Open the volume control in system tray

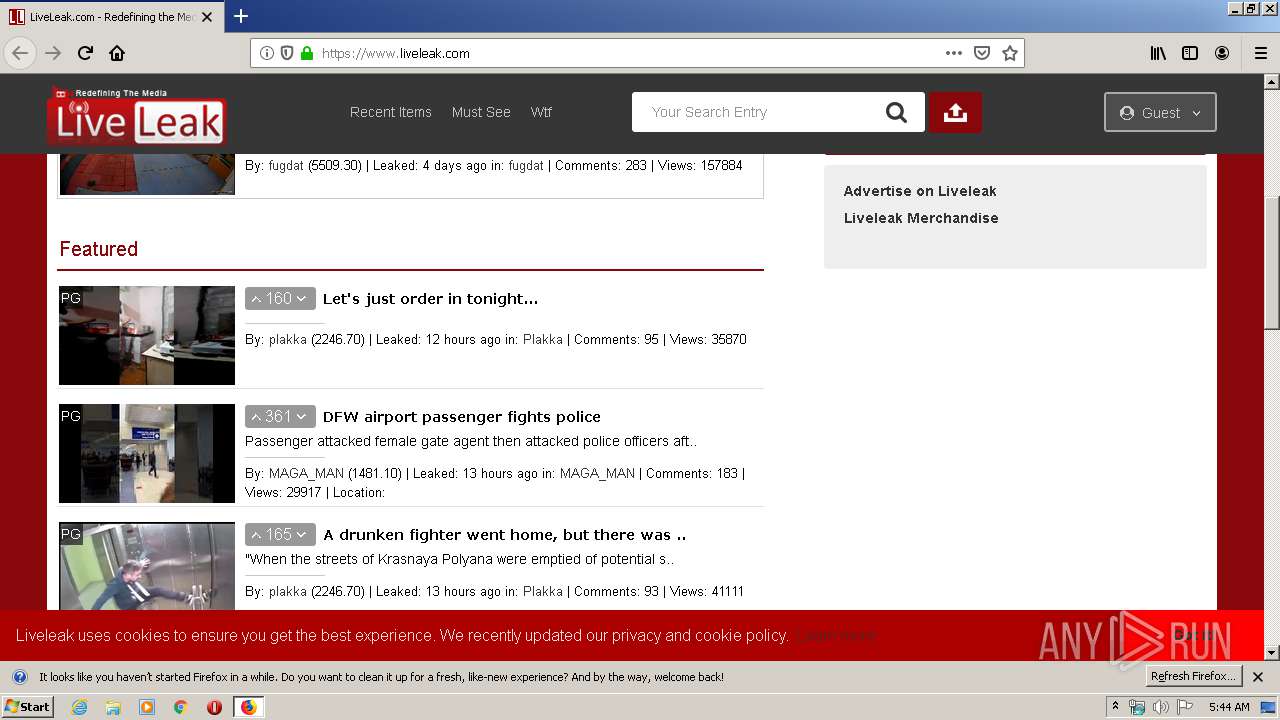[1161, 707]
